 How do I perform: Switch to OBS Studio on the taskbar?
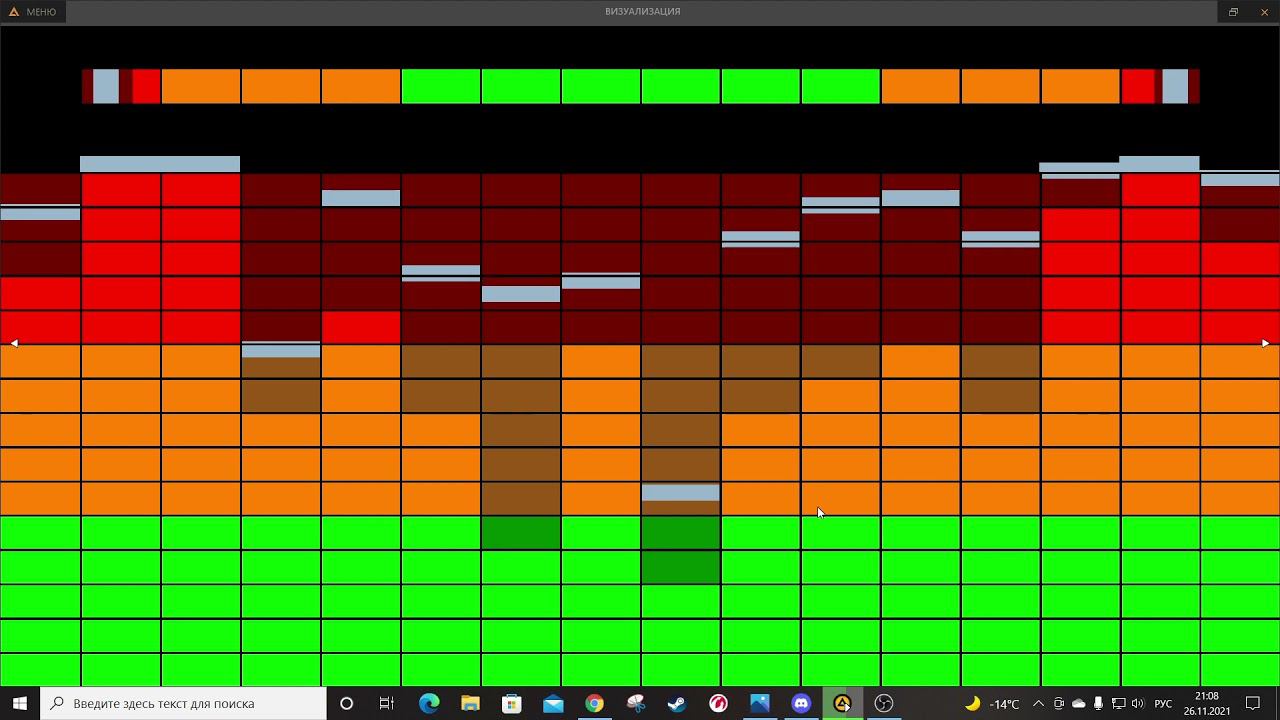point(884,703)
